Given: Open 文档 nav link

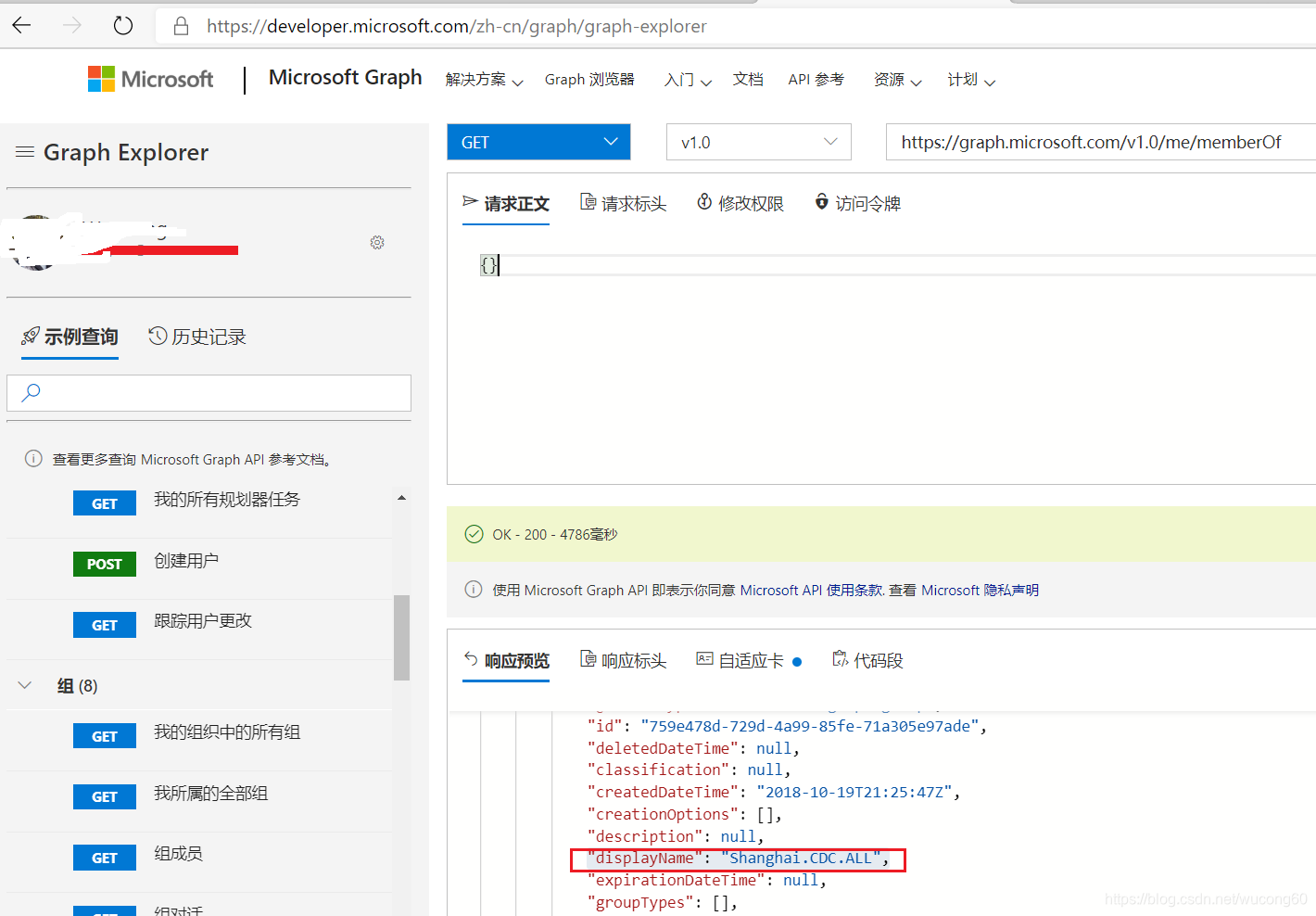Looking at the screenshot, I should click(748, 80).
